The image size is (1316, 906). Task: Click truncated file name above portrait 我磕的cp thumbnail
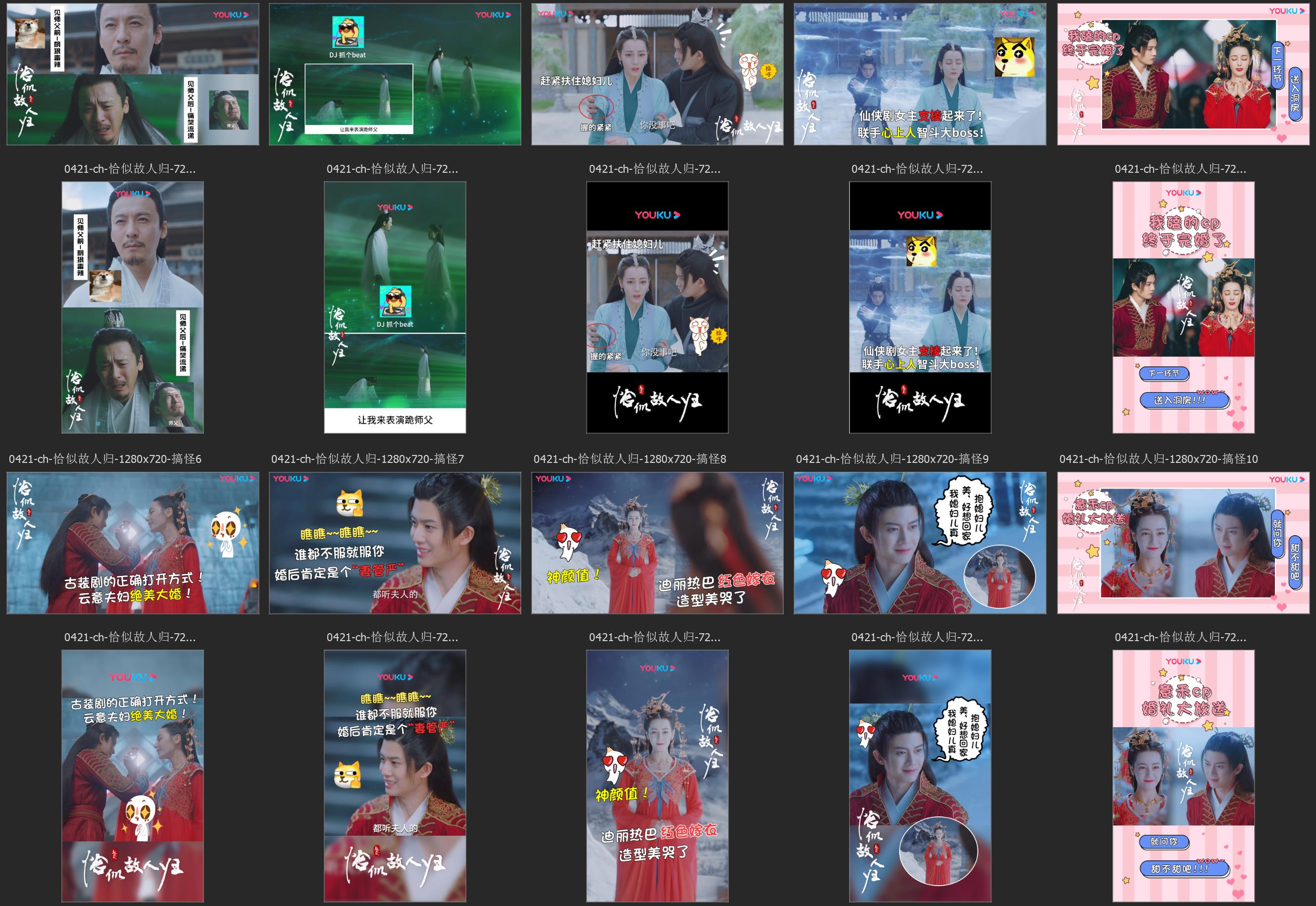tap(1180, 169)
